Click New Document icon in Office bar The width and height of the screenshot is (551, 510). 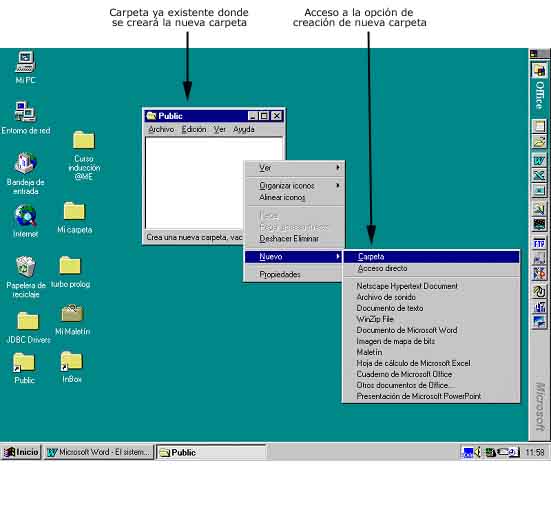coord(539,126)
